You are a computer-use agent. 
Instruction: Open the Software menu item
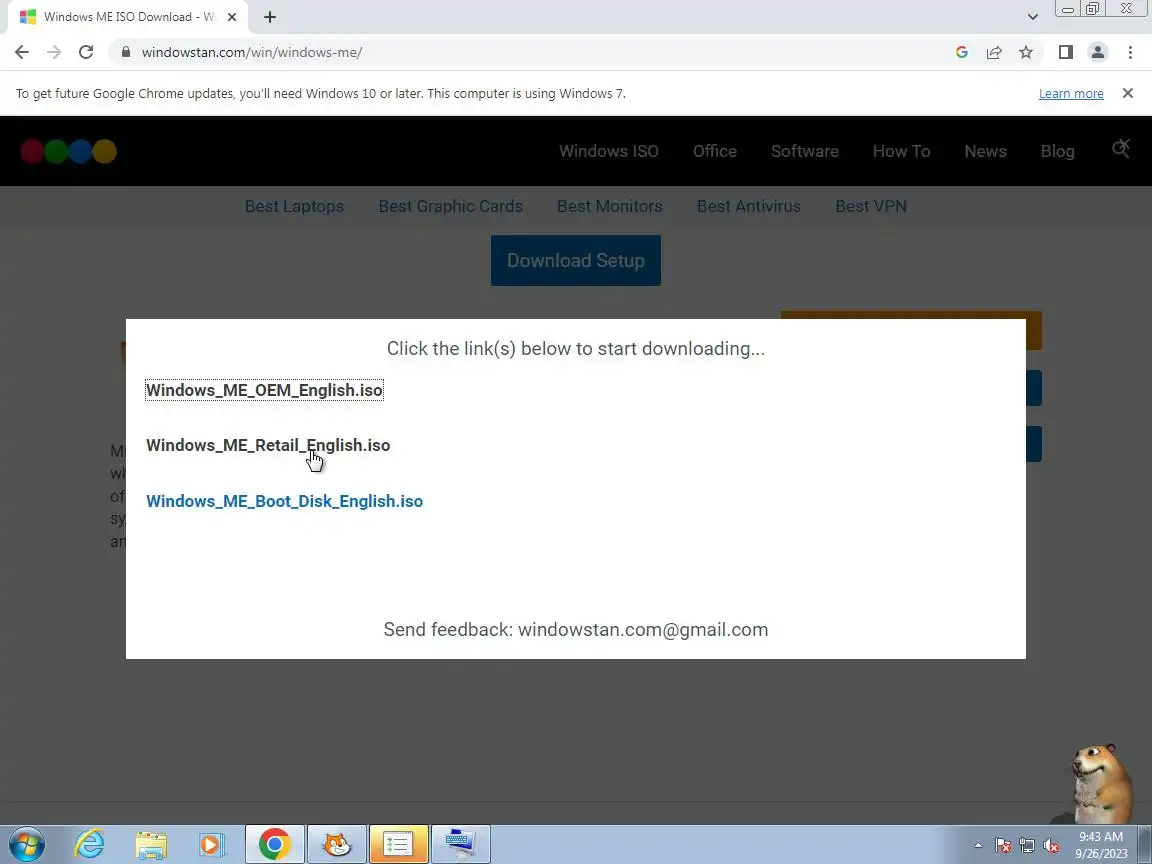coord(804,151)
